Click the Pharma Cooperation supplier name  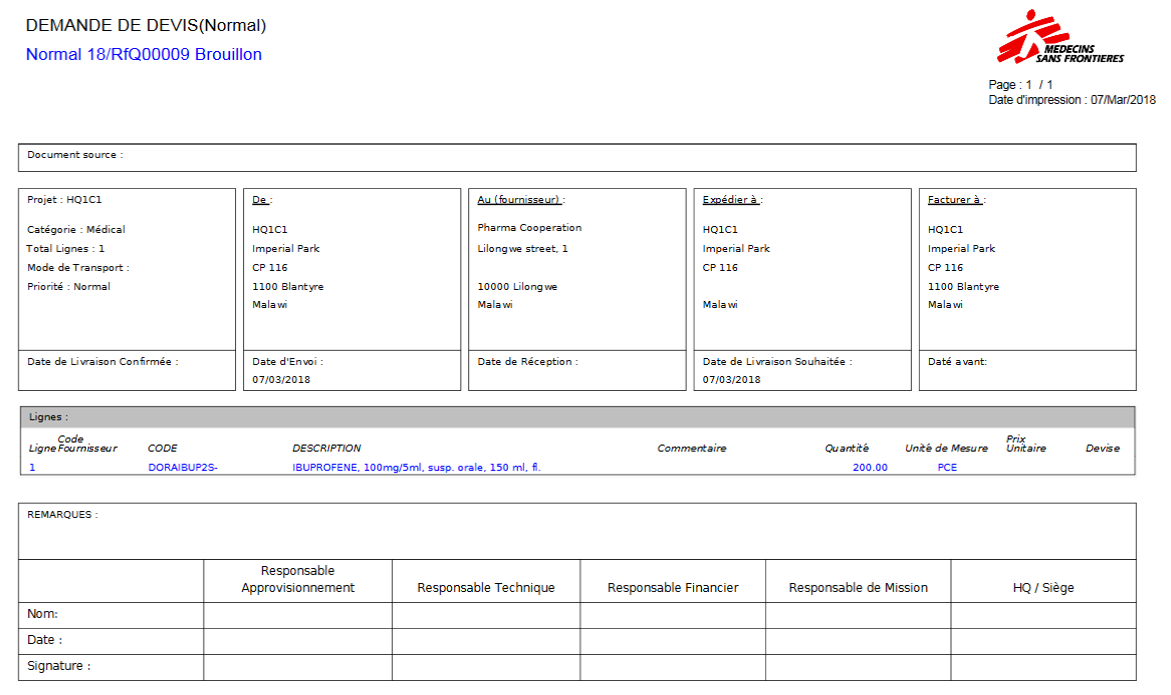pyautogui.click(x=529, y=228)
